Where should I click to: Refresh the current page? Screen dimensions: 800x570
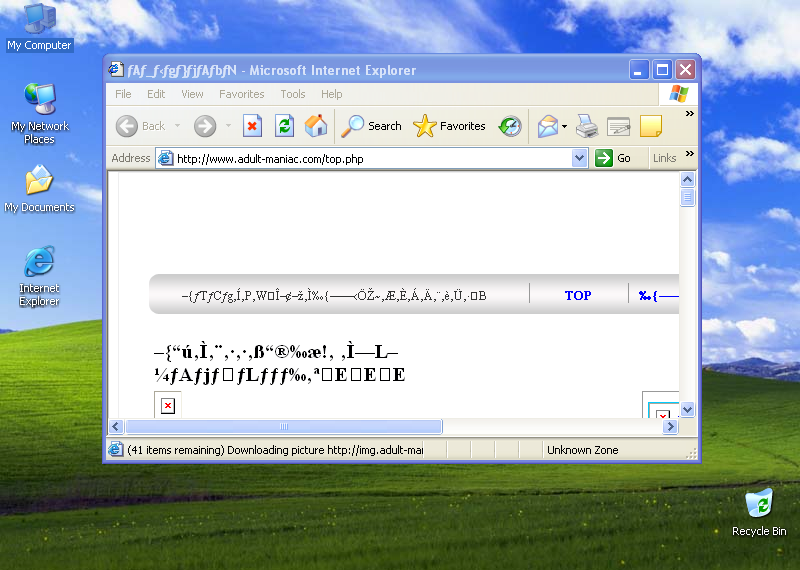(x=284, y=126)
